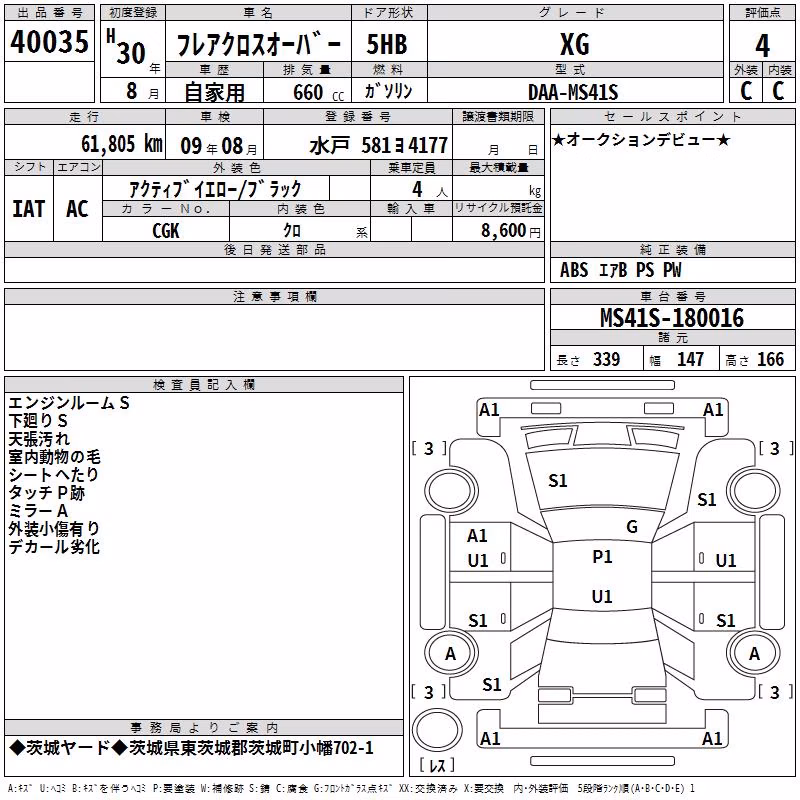Select the grade value XG

click(x=575, y=44)
